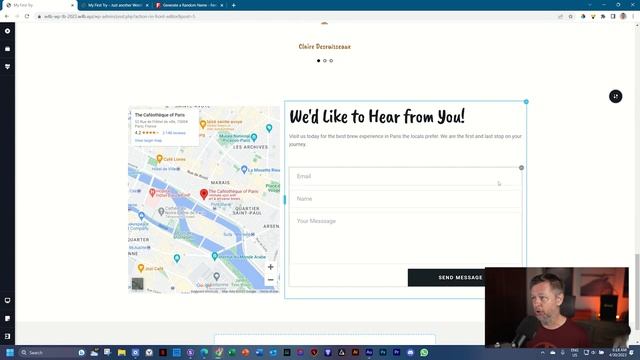Select the third testimonial slider dot

click(331, 61)
